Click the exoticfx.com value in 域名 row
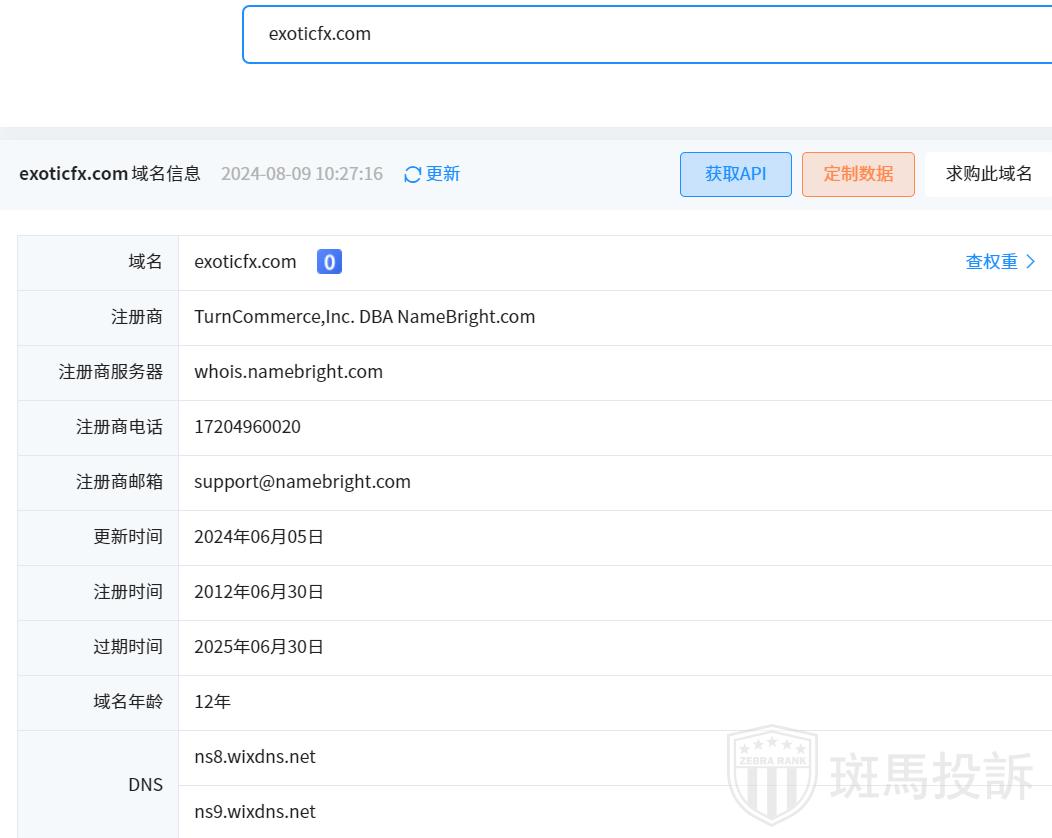This screenshot has width=1052, height=838. [x=245, y=262]
